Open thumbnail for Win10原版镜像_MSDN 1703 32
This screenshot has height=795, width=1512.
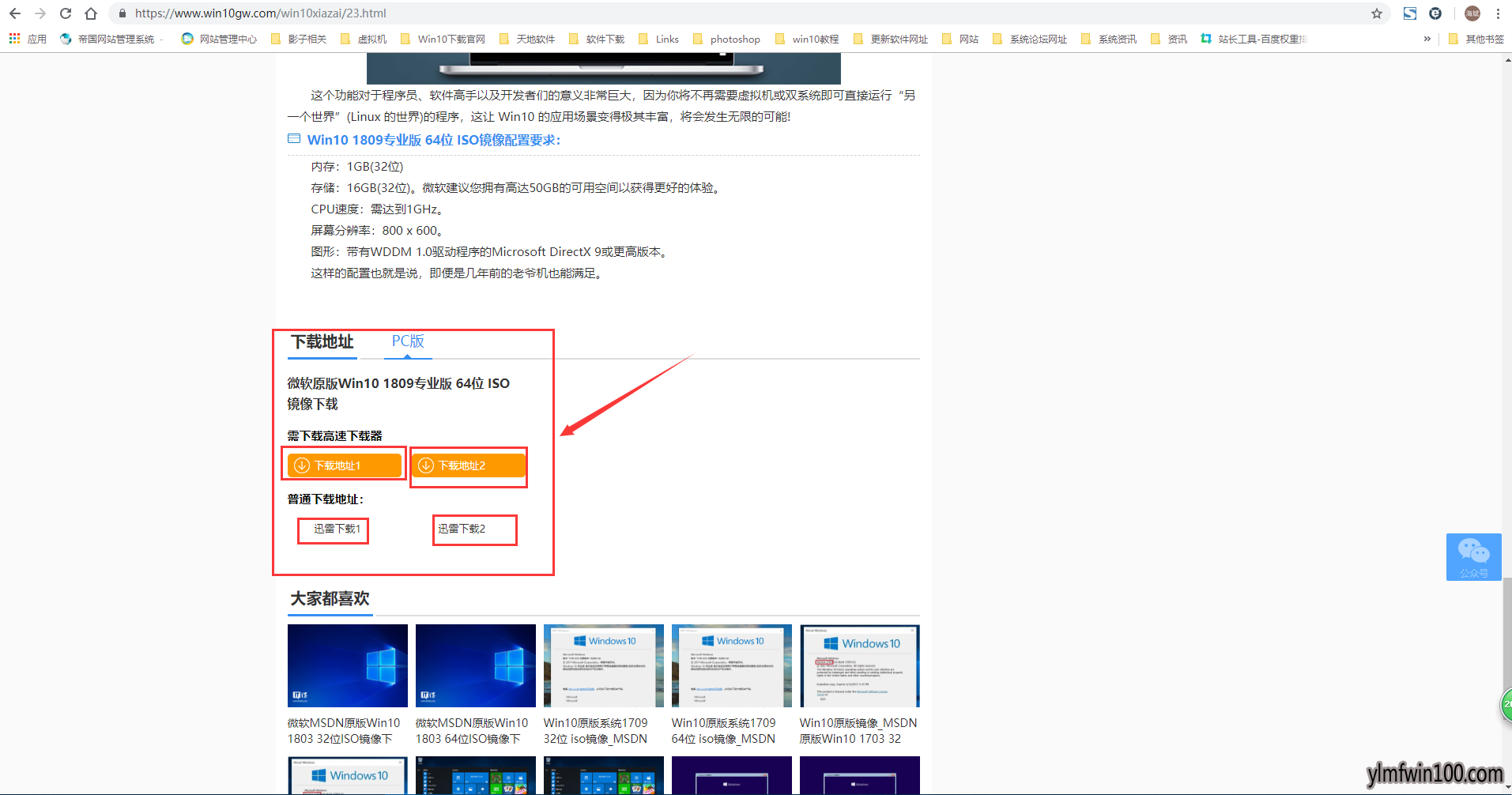coord(860,665)
